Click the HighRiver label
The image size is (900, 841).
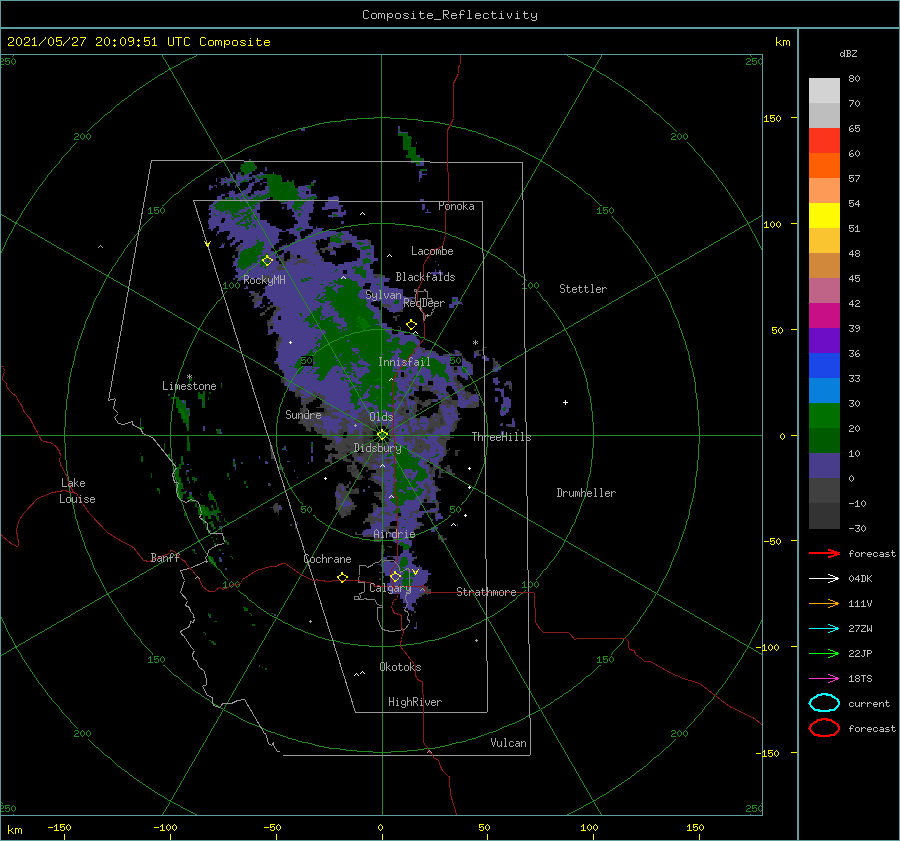[x=415, y=702]
